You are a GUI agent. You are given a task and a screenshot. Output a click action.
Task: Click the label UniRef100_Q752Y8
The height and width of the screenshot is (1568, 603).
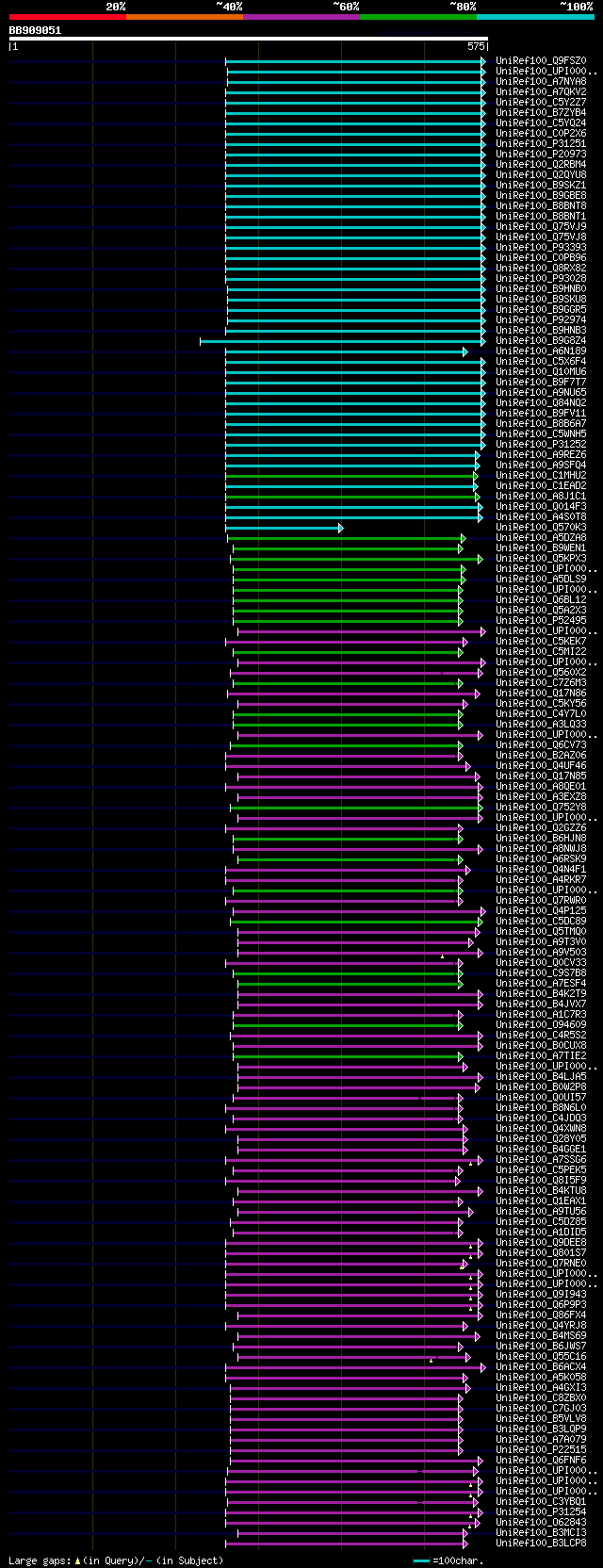tap(541, 807)
